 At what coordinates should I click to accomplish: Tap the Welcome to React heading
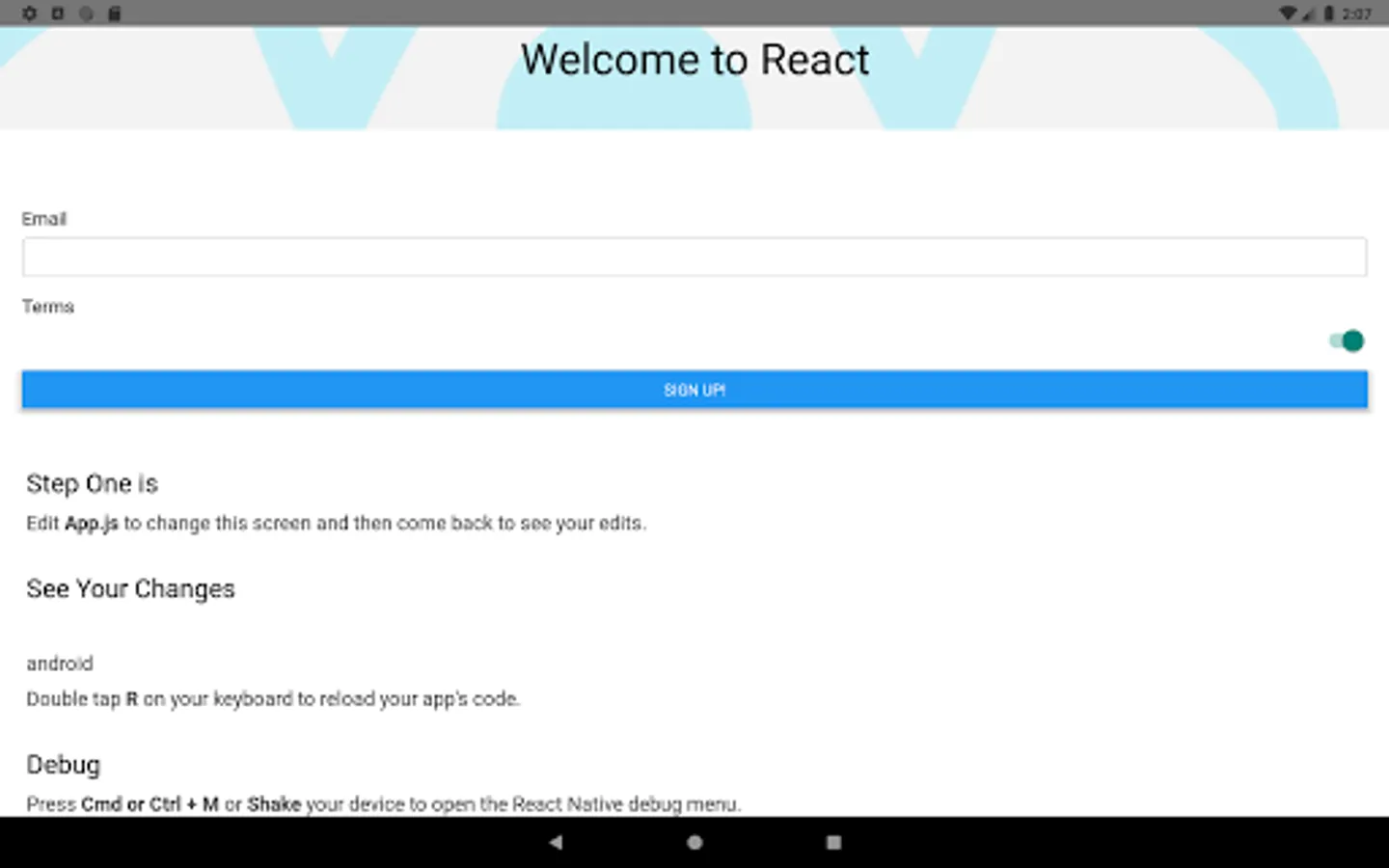pos(694,60)
